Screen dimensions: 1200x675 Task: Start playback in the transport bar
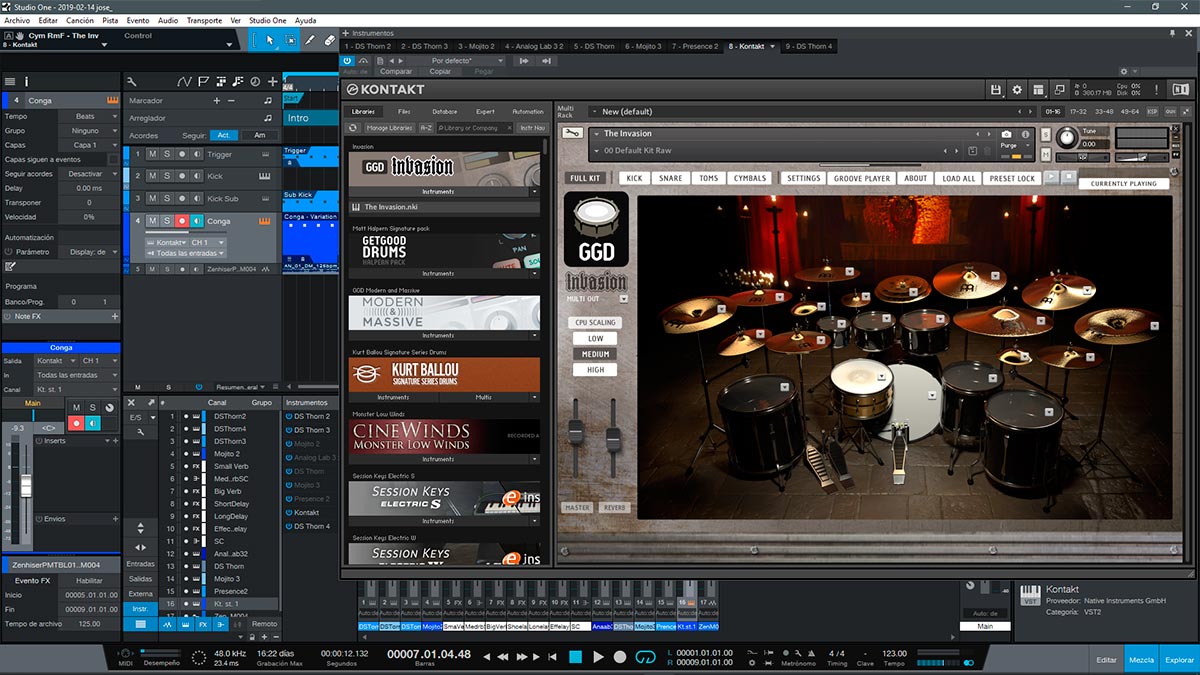598,657
